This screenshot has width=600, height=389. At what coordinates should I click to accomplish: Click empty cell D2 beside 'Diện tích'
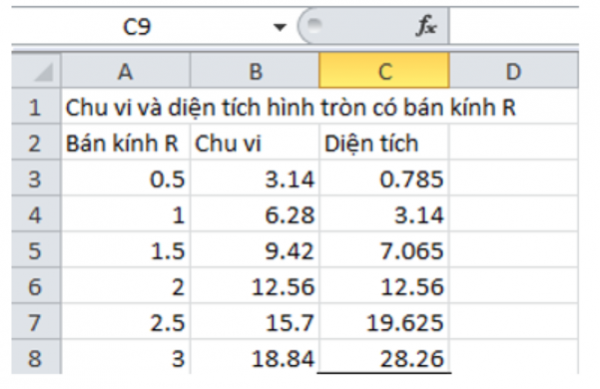tap(514, 142)
